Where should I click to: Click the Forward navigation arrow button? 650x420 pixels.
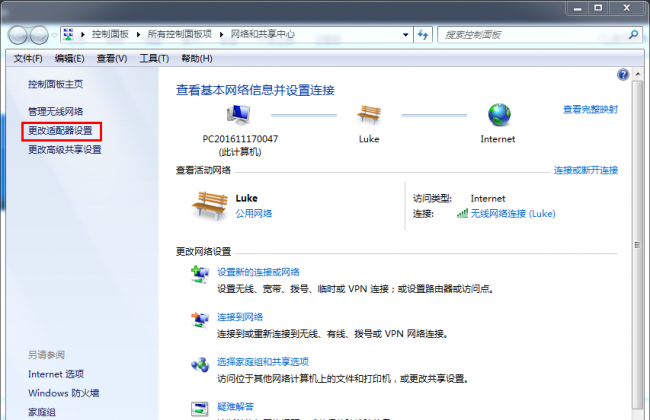(x=39, y=35)
